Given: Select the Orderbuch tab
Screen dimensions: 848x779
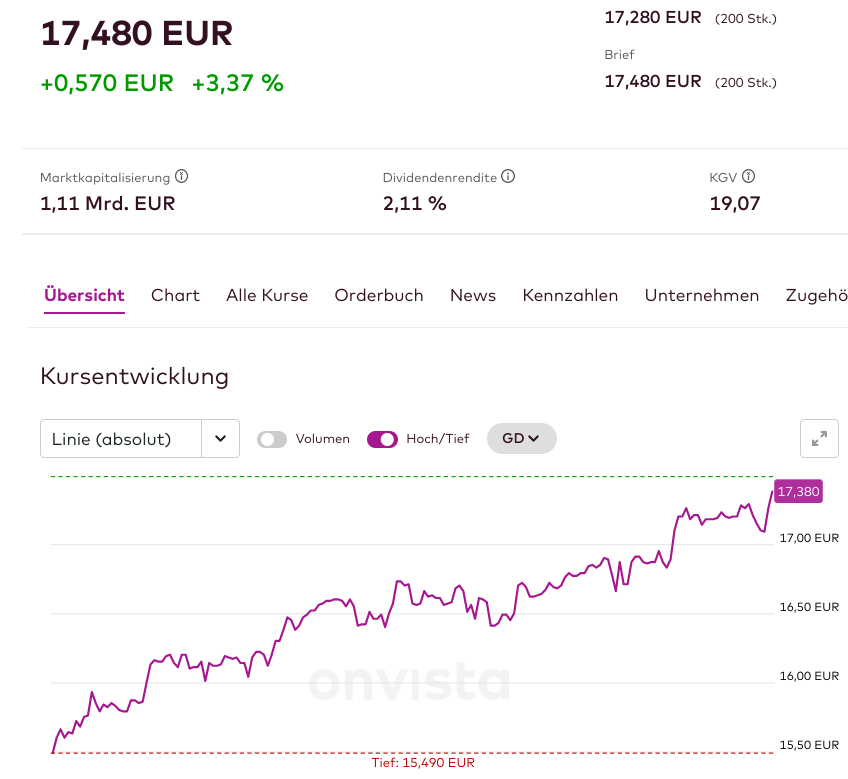Looking at the screenshot, I should click(x=379, y=295).
